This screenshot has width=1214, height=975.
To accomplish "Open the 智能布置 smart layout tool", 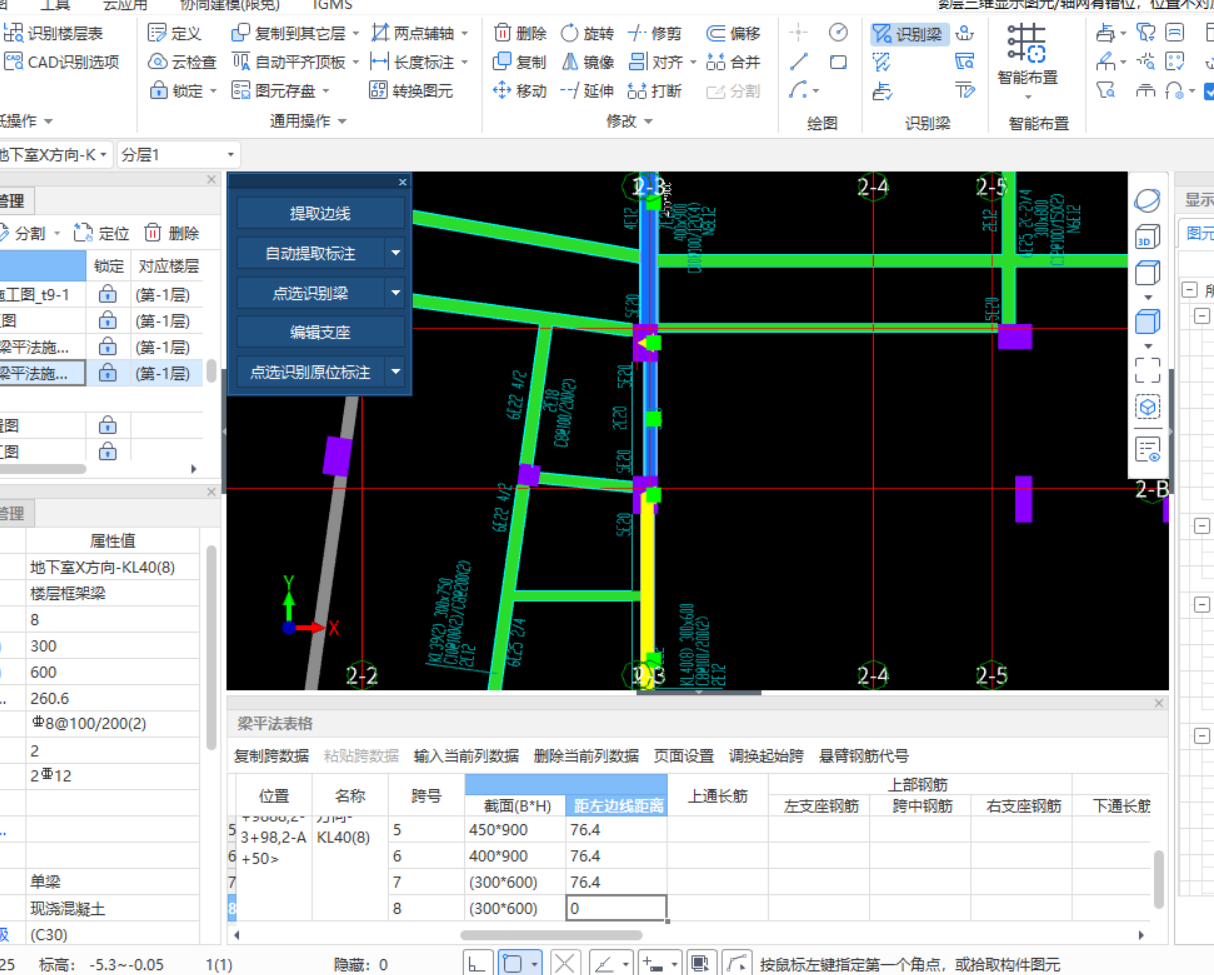I will 1027,56.
